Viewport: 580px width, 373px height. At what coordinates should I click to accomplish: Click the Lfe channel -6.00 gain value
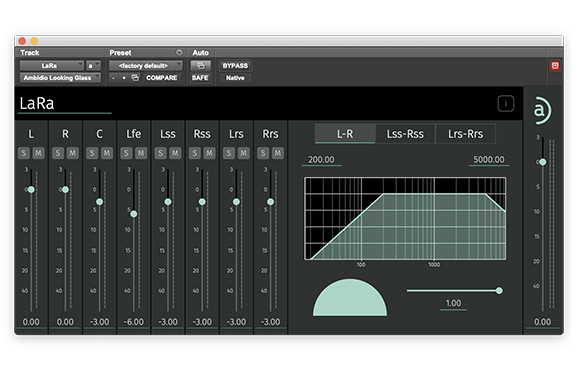134,322
